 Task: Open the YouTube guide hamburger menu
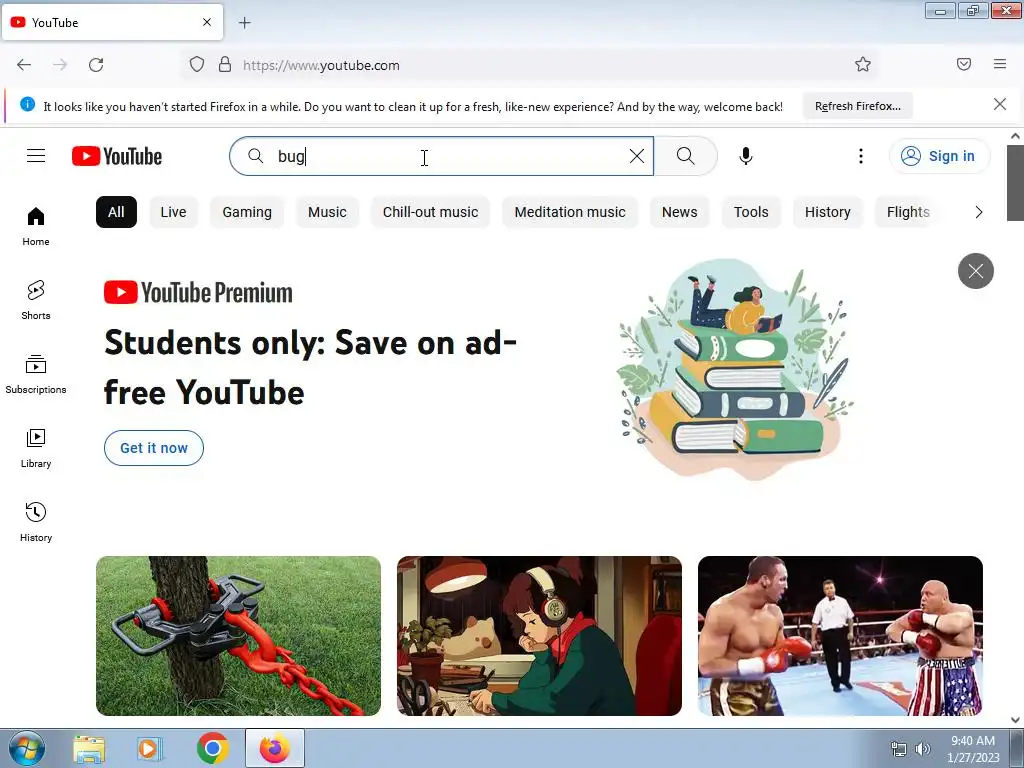pos(36,156)
